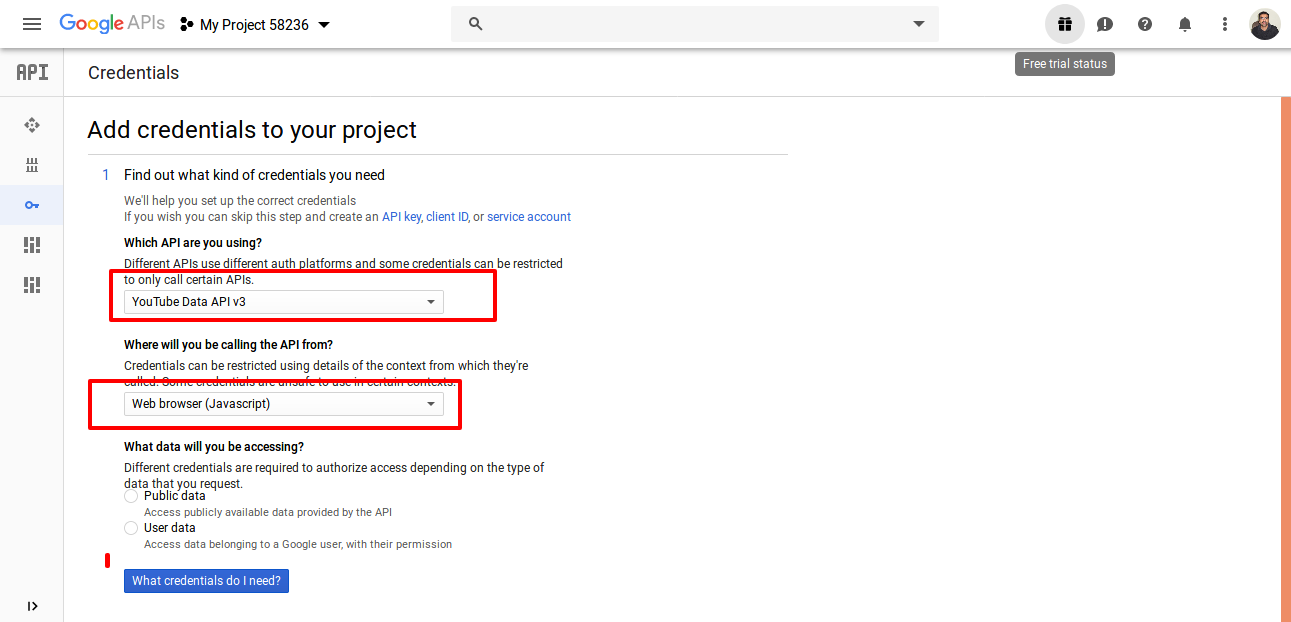Click the Free trial status gift icon
Screen dimensions: 1291x622
tap(1065, 24)
